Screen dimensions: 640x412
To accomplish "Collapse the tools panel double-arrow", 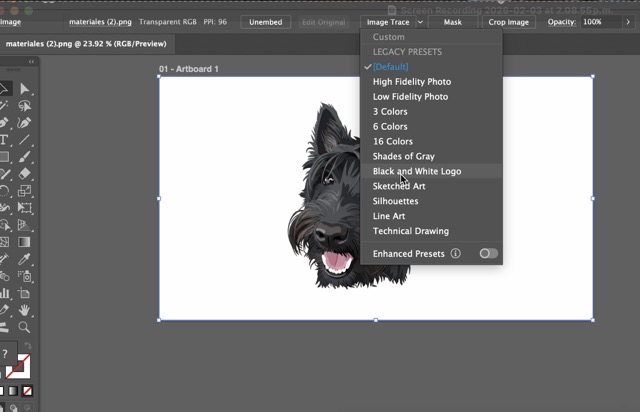I will click(x=31, y=61).
